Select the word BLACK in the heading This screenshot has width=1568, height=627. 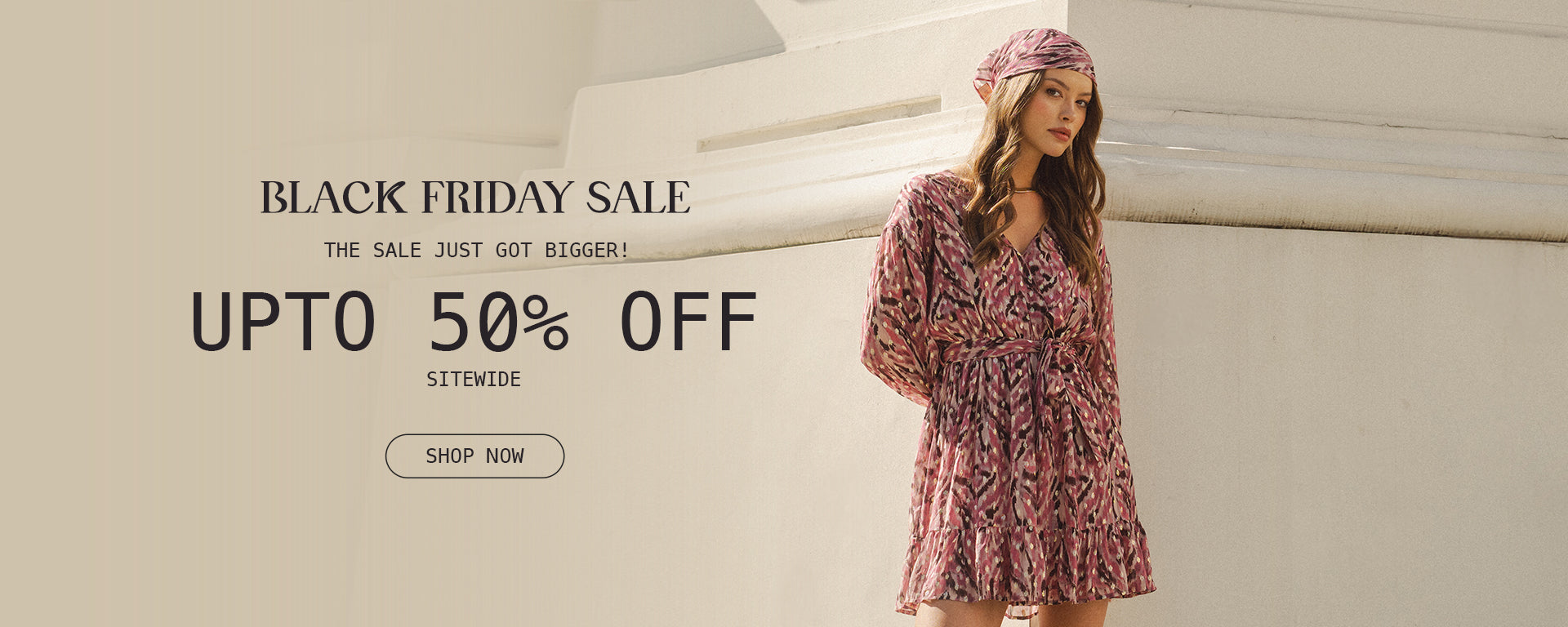tap(333, 198)
